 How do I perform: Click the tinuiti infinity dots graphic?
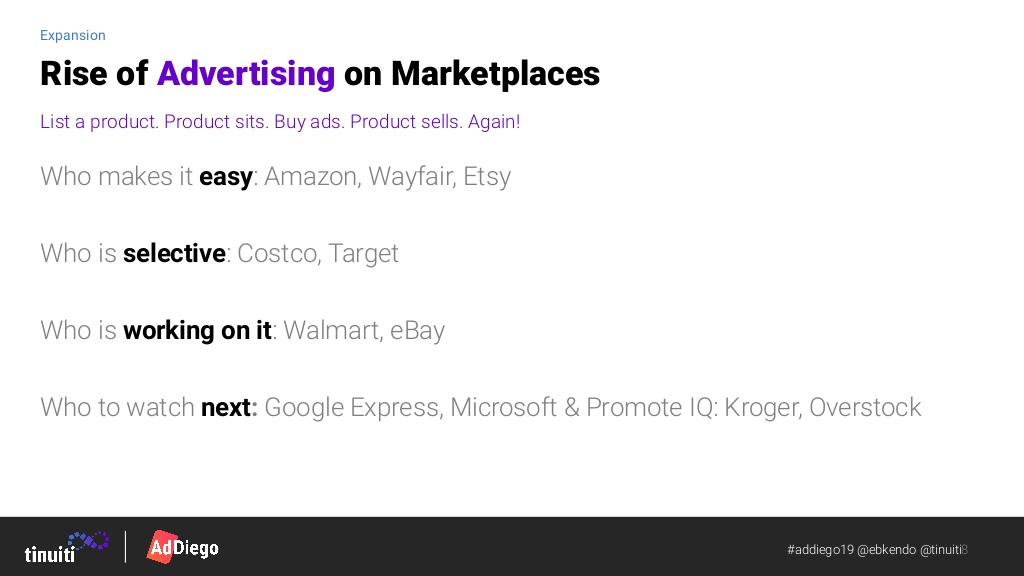click(x=89, y=541)
